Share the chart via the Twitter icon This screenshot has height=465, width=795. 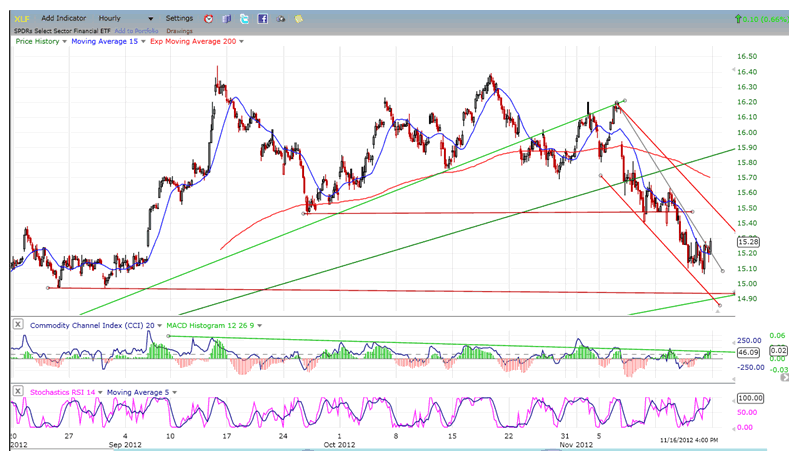pos(244,18)
